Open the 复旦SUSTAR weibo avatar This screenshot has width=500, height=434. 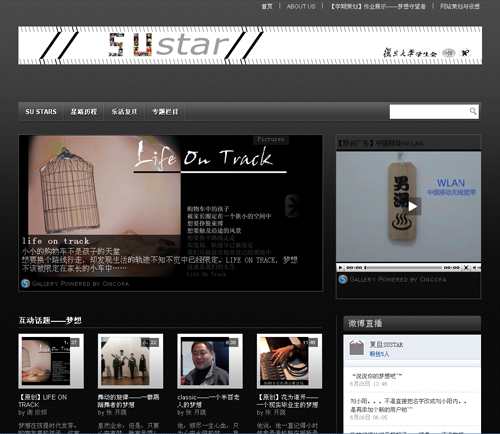point(357,348)
